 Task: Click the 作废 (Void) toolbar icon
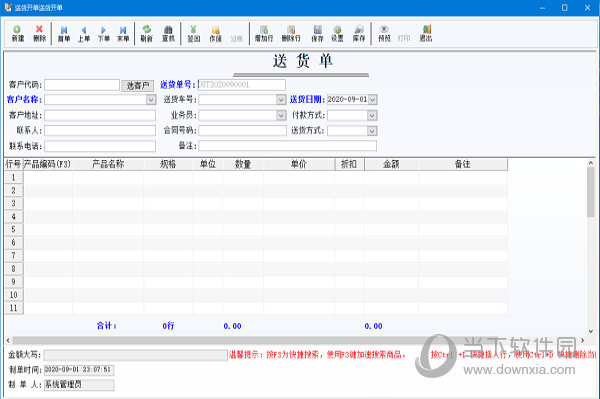(x=215, y=34)
